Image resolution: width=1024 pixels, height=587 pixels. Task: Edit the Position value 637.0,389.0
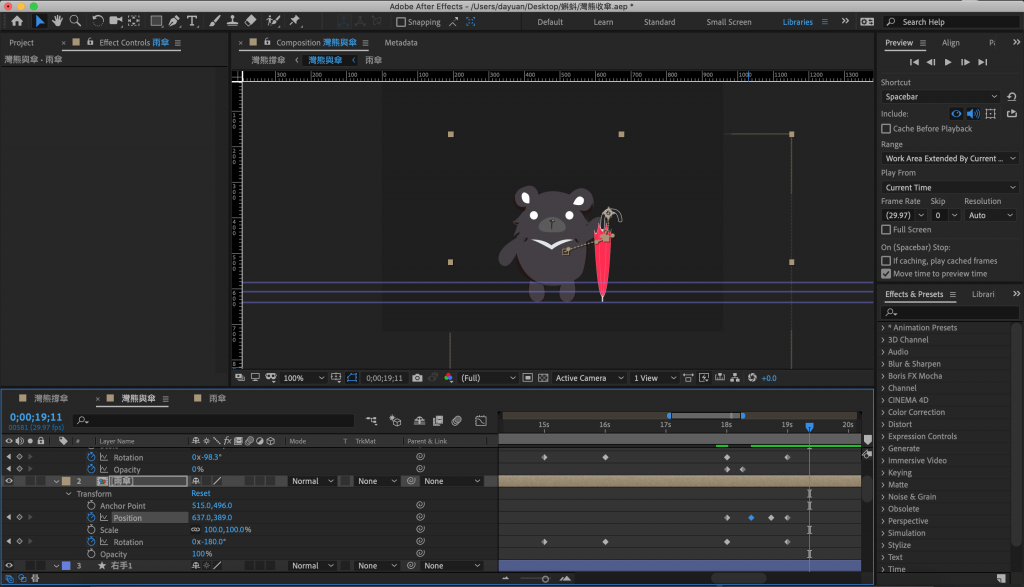click(212, 517)
